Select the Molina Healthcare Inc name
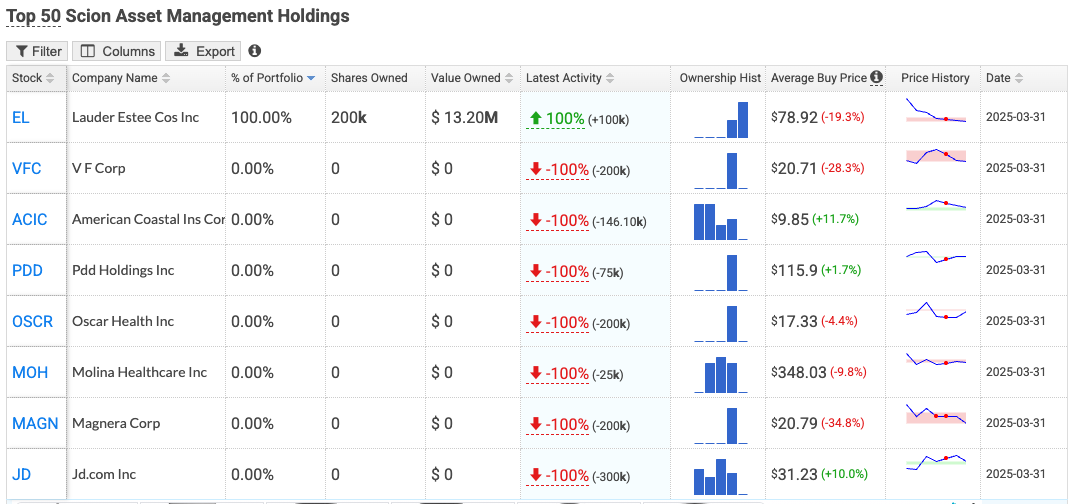 140,372
